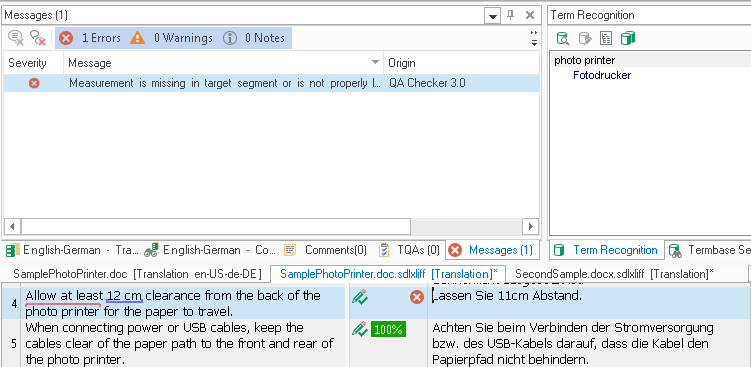
Task: Close the Messages panel
Action: [x=530, y=15]
